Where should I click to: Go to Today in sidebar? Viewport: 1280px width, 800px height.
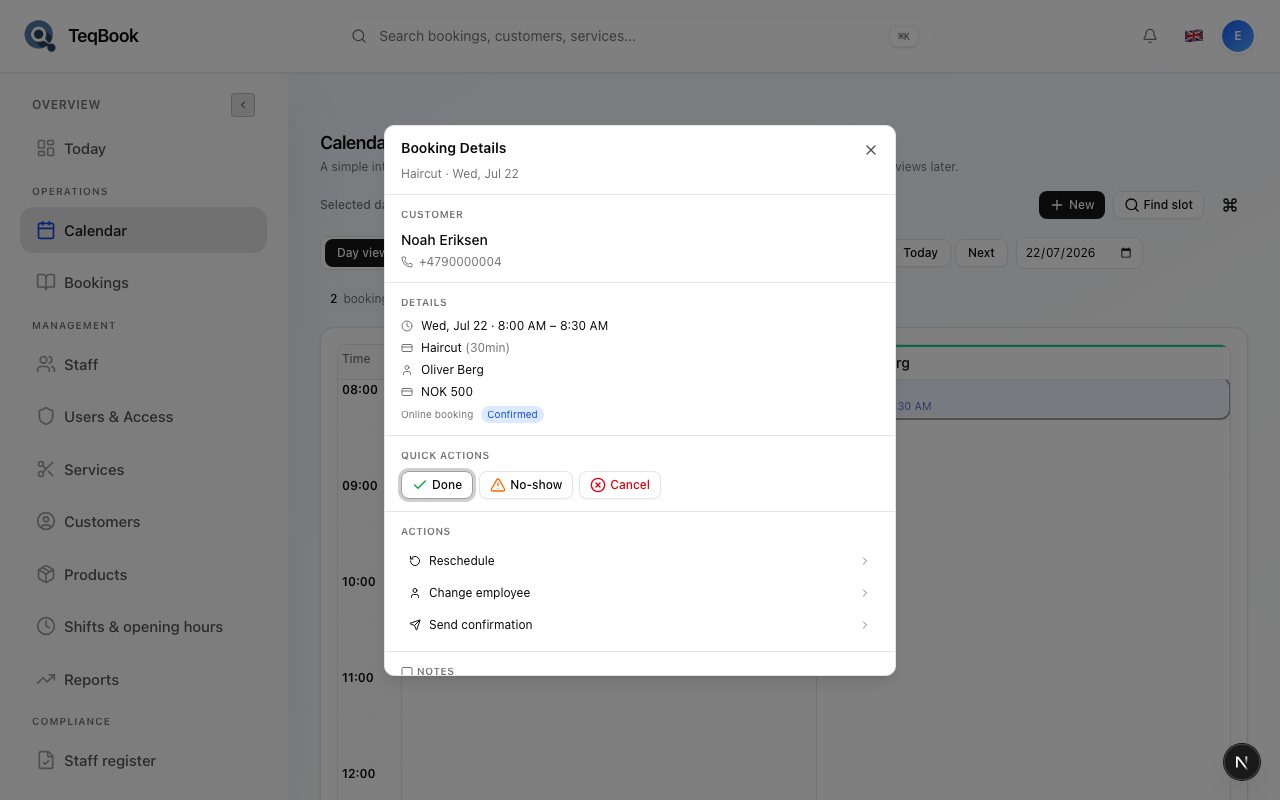point(143,149)
